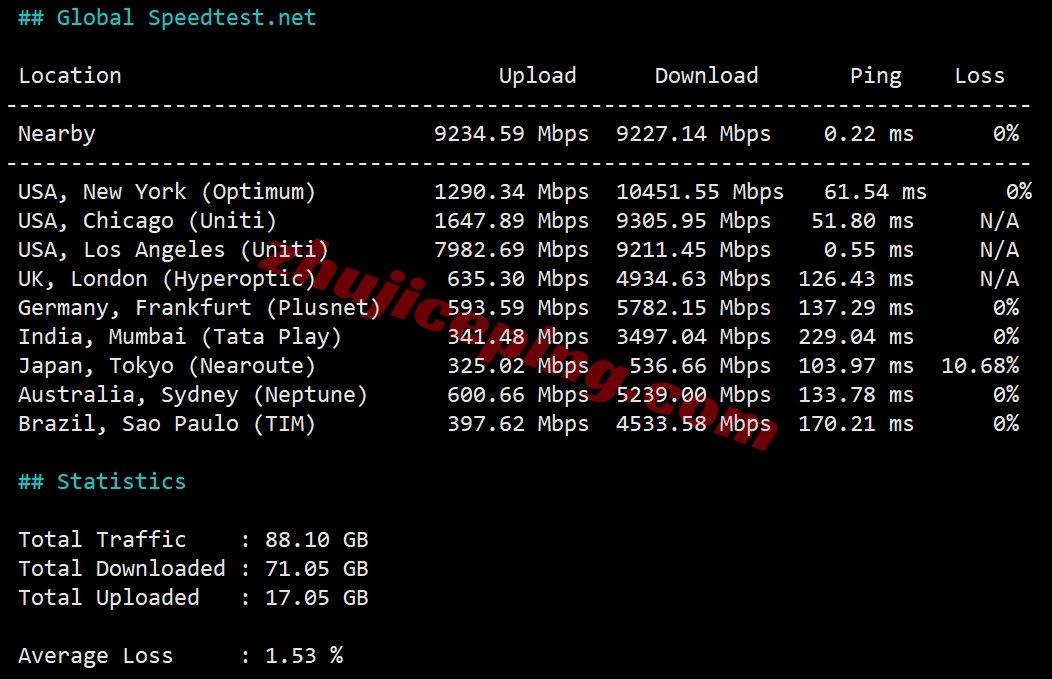Click the UK, London (Hyperoptic) entry
Viewport: 1052px width, 679px height.
coord(167,279)
